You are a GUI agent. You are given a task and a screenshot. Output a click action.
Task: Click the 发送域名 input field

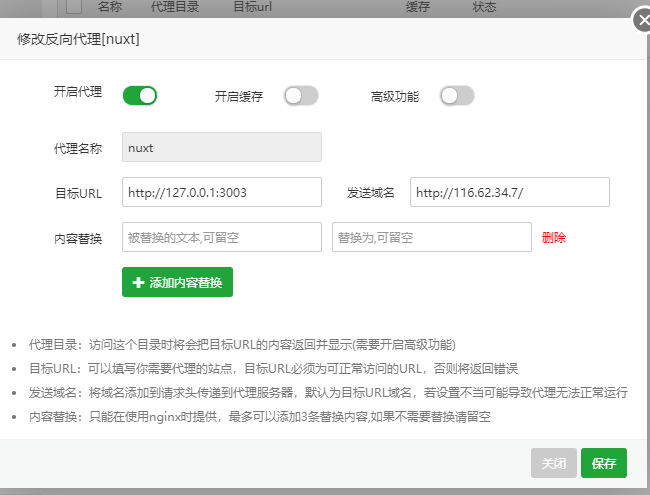click(x=510, y=192)
